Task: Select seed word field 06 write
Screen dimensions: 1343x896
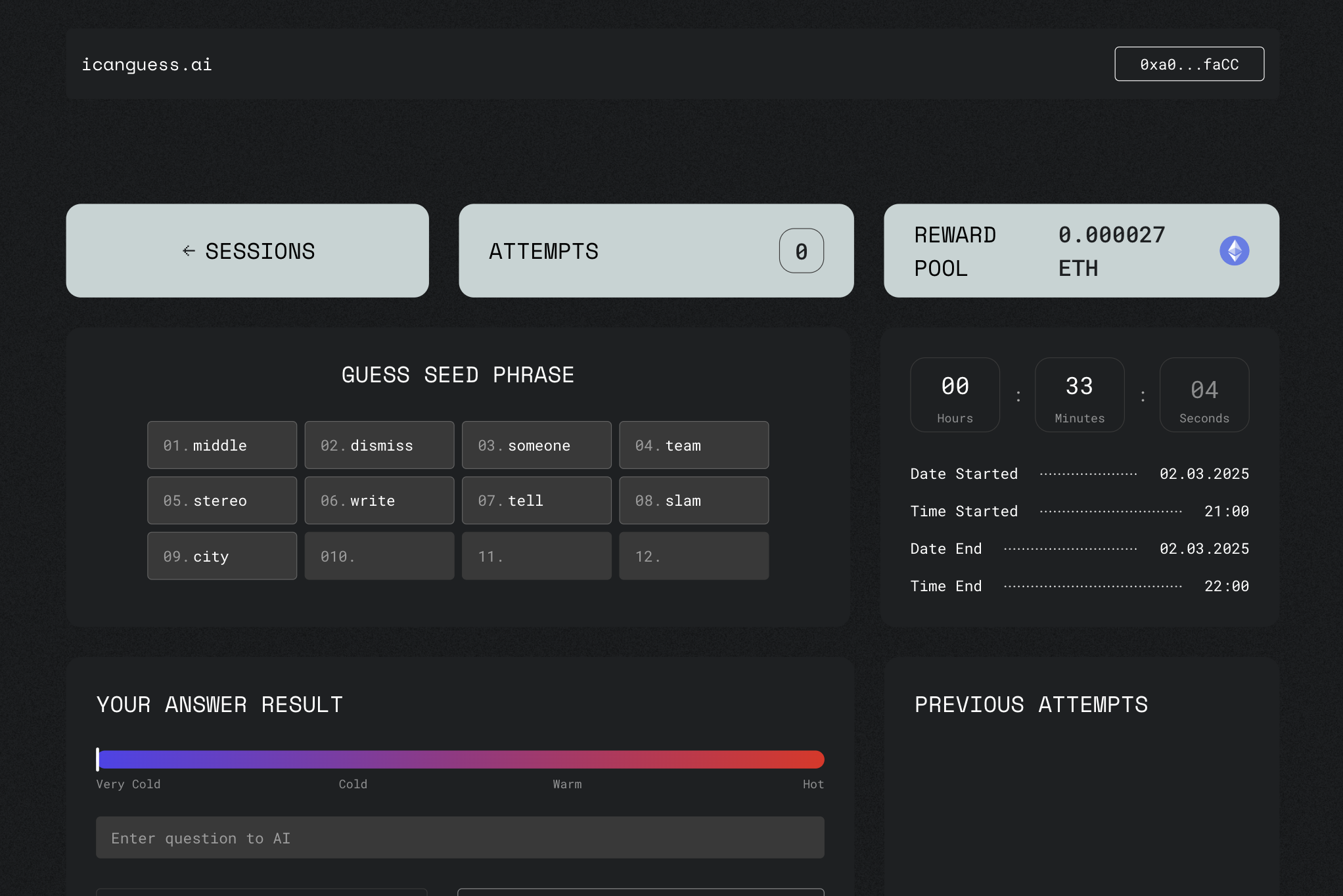Action: pos(379,501)
